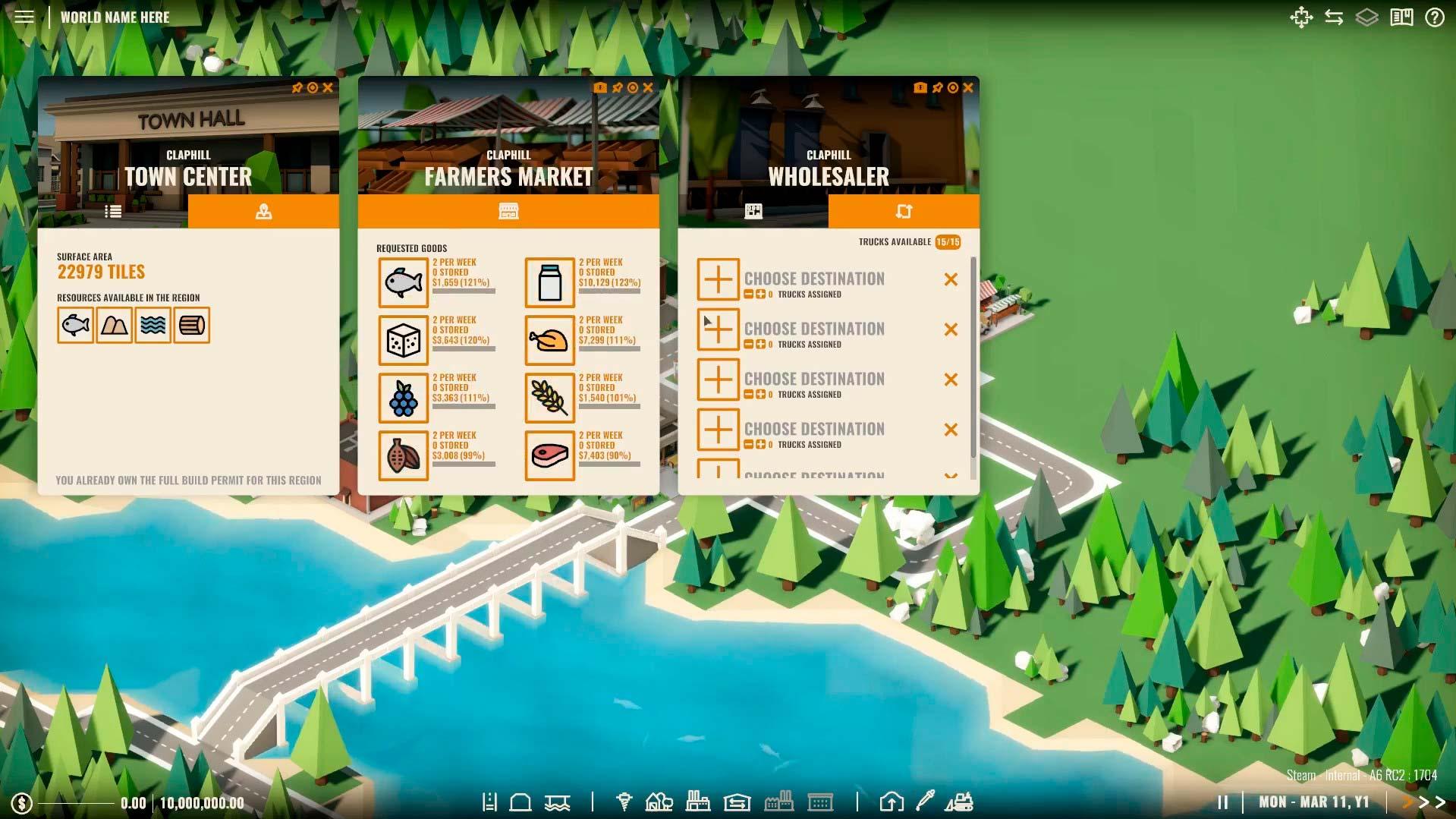This screenshot has width=1456, height=819.
Task: Switch to Town Center list tab
Action: tap(113, 212)
